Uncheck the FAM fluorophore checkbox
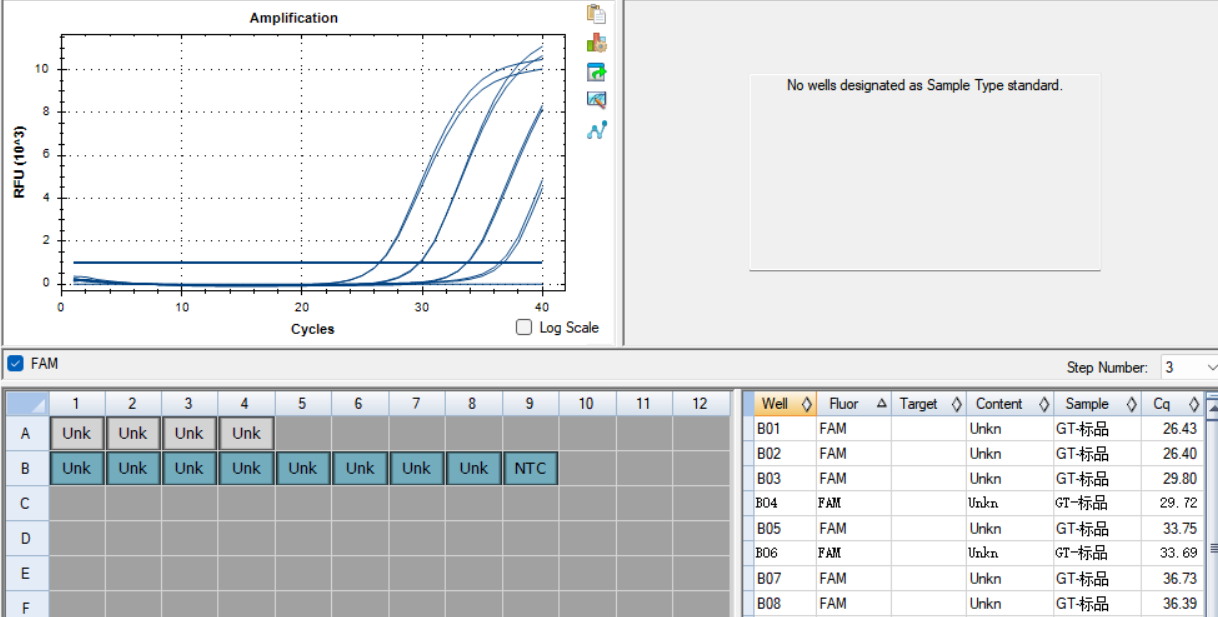Image resolution: width=1218 pixels, height=617 pixels. point(15,363)
